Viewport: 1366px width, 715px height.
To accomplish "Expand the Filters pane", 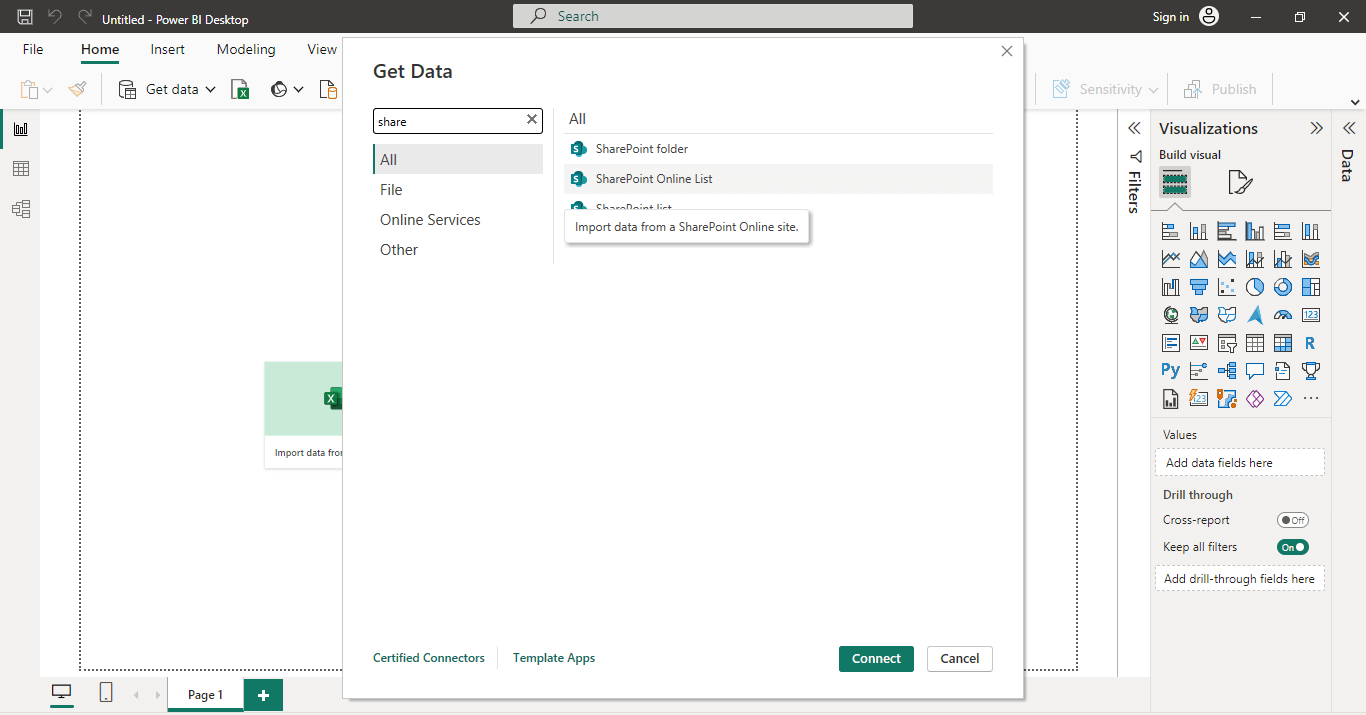I will (x=1134, y=128).
